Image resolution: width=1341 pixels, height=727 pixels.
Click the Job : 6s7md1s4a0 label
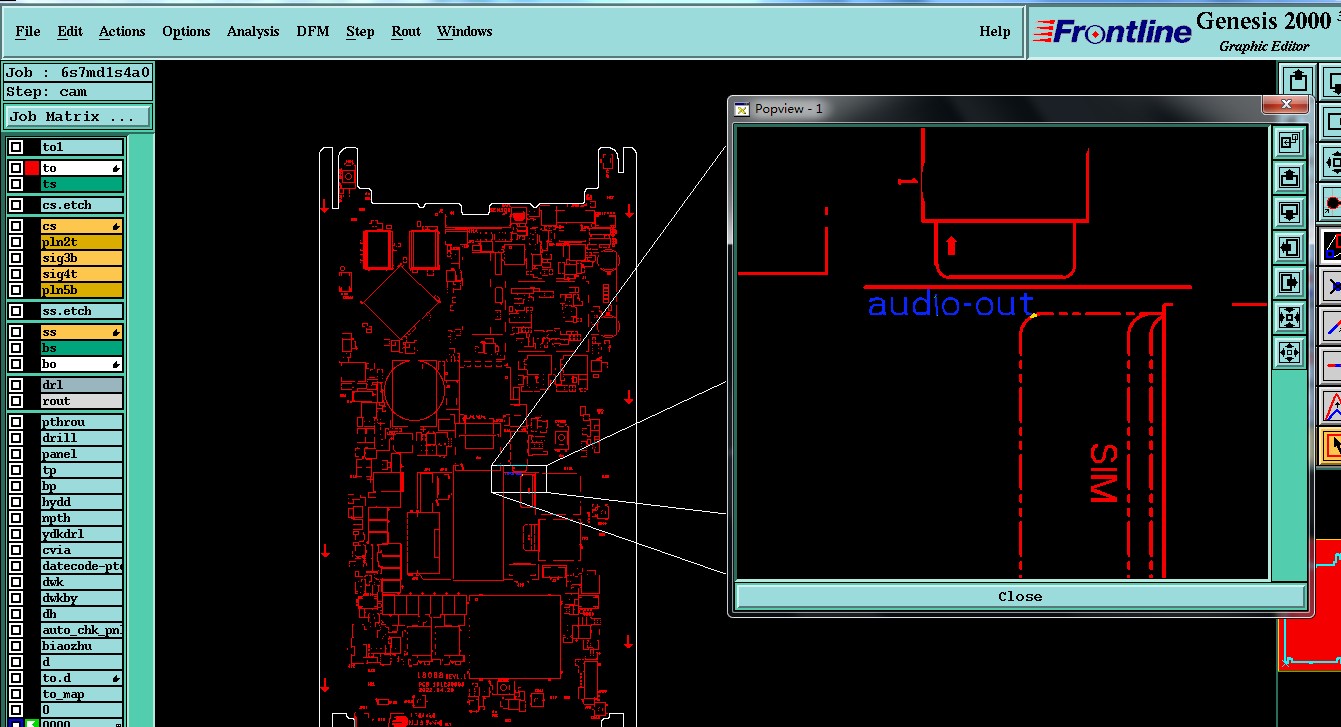click(x=78, y=72)
